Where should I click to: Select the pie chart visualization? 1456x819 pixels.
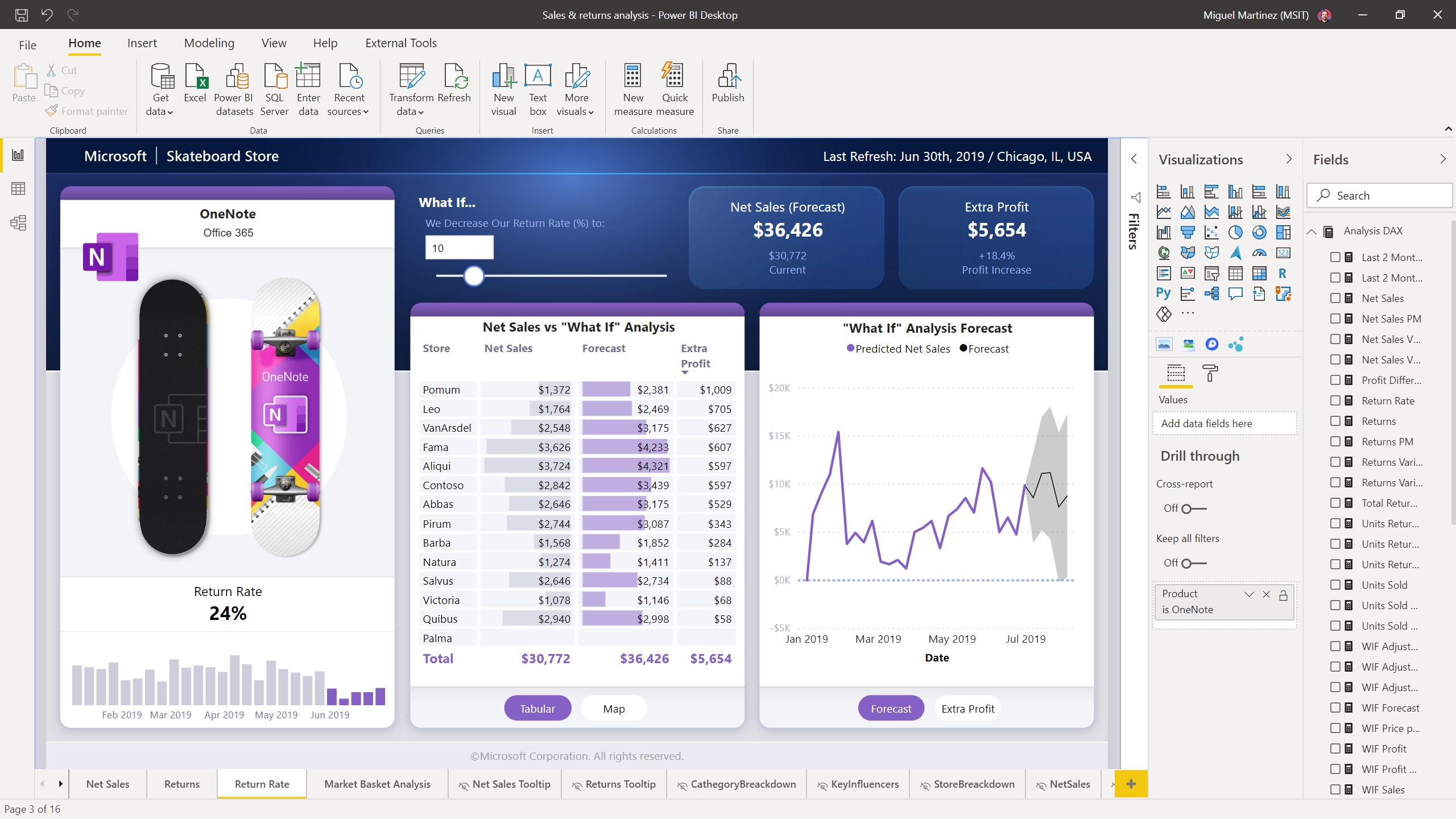pos(1235,233)
